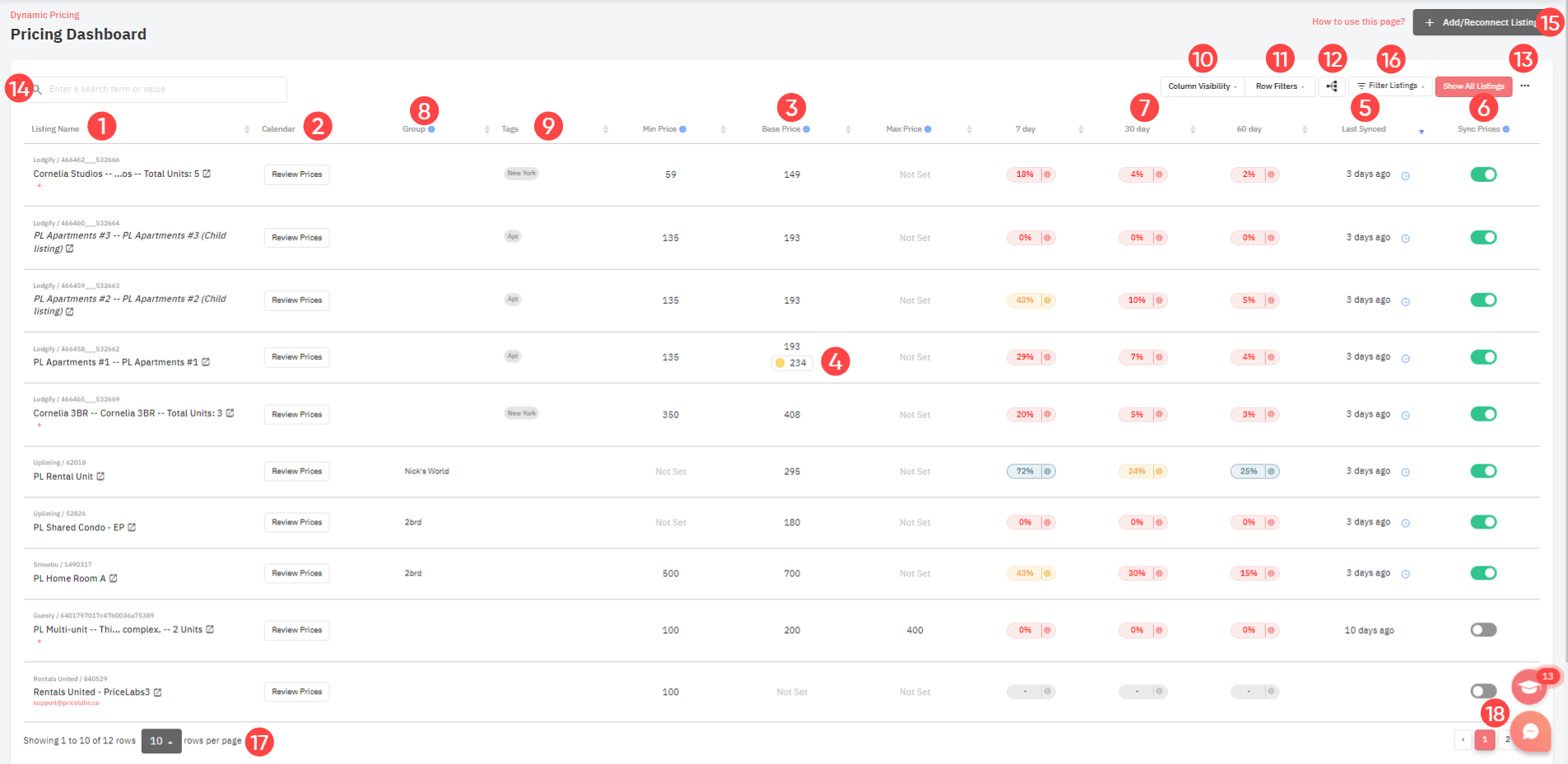Screen dimensions: 1568x764
Task: Toggle sync prices for Cornelia 3BR
Action: pos(1483,414)
